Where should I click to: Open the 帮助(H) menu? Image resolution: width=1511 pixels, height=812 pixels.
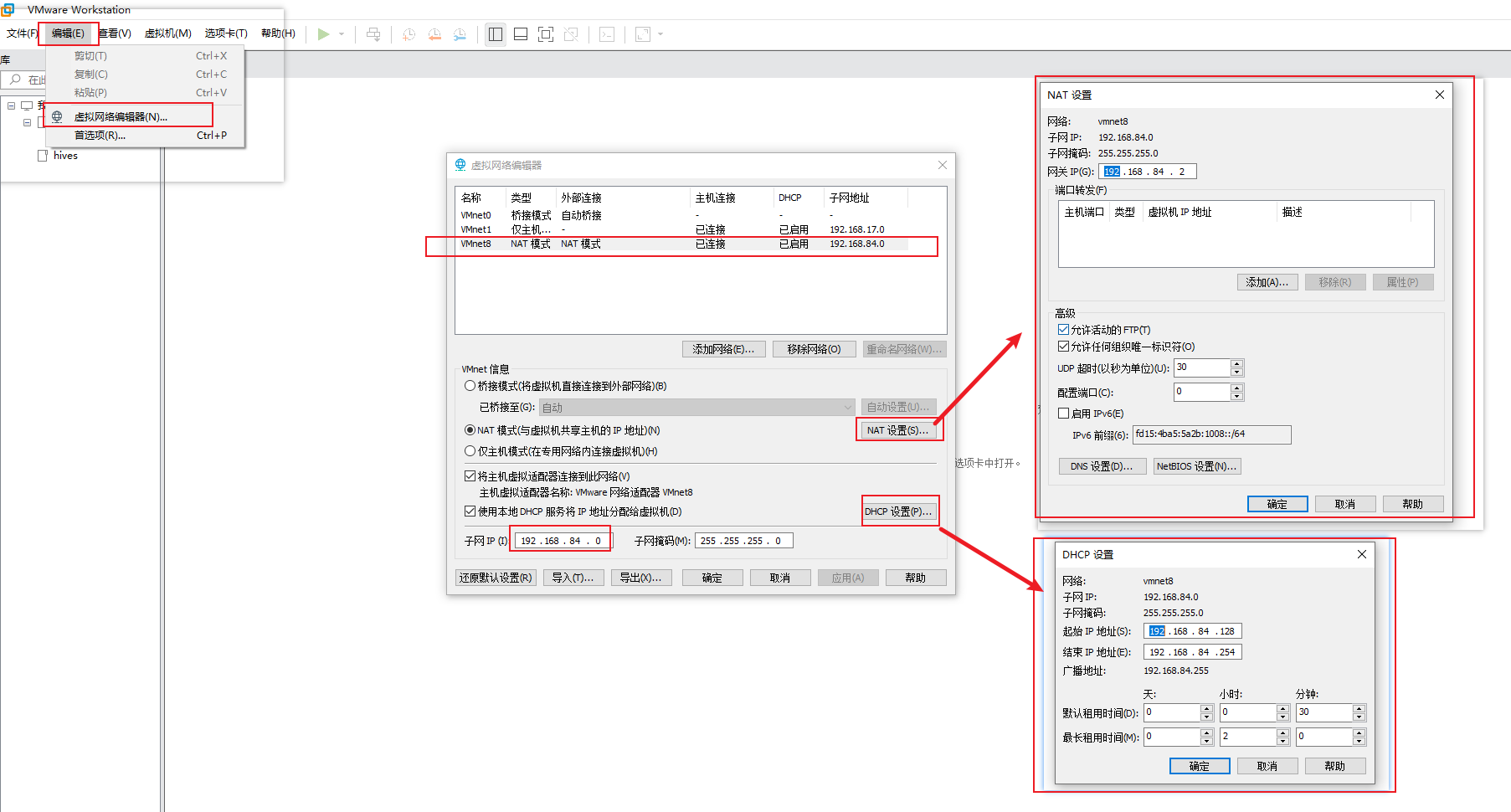tap(278, 33)
